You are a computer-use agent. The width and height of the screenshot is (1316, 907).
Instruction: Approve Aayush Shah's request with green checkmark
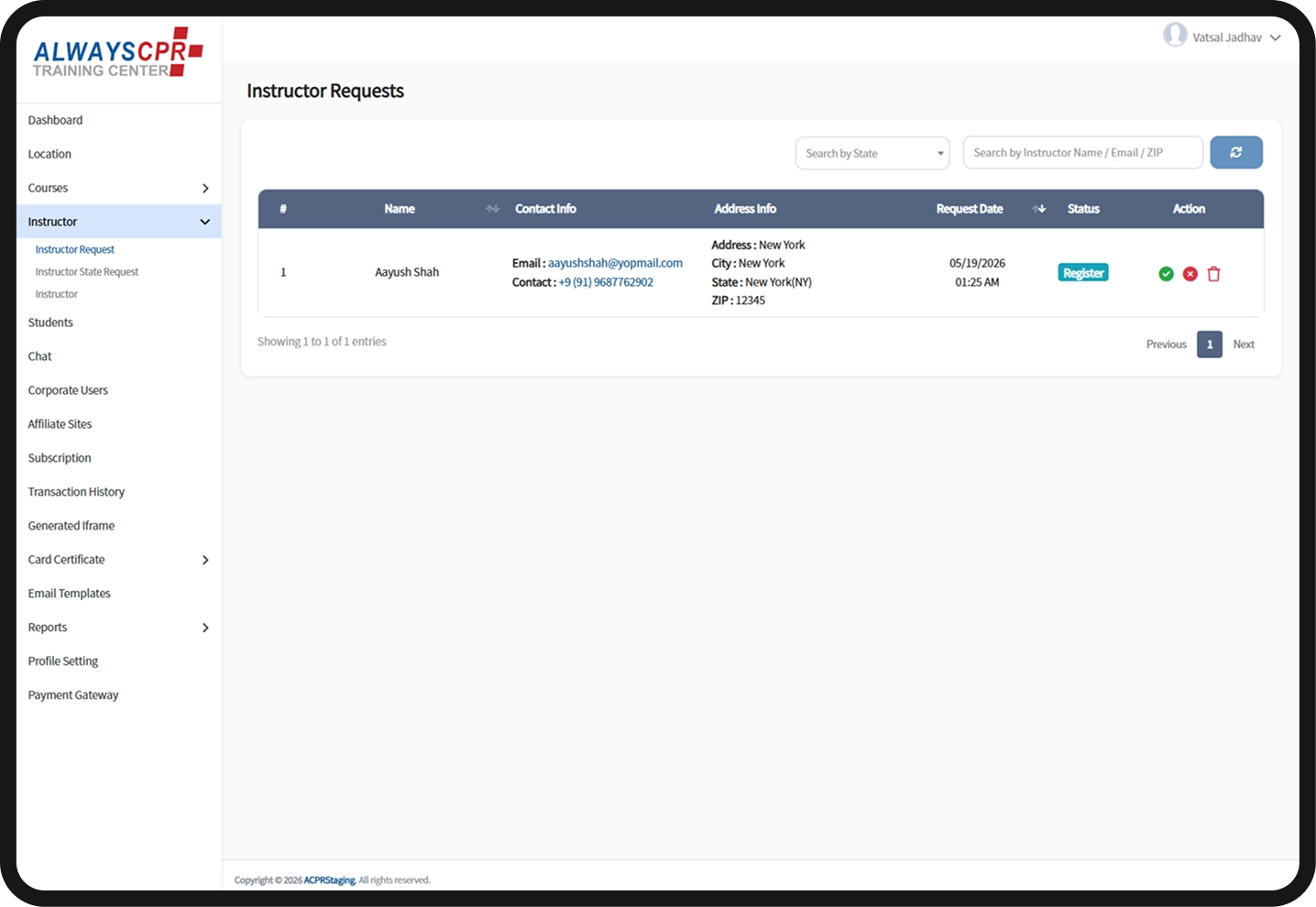pos(1166,274)
